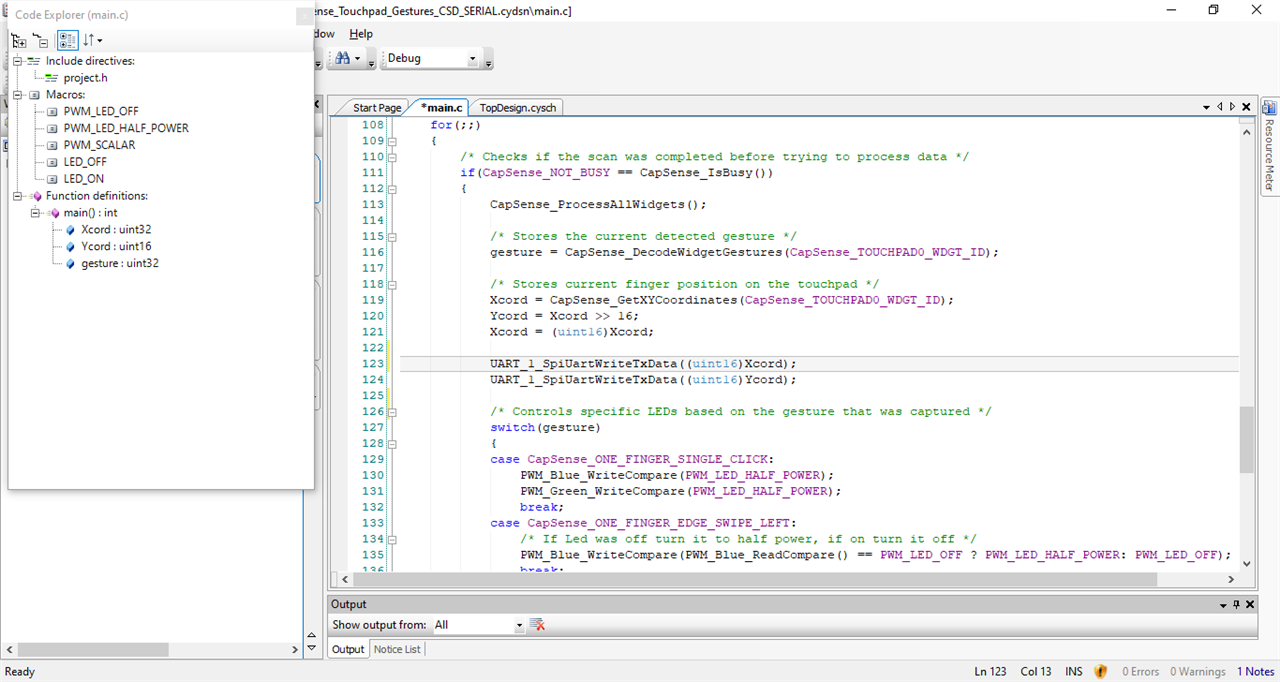Image resolution: width=1280 pixels, height=682 pixels.
Task: Collapse the code fold at line 112
Action: 391,189
